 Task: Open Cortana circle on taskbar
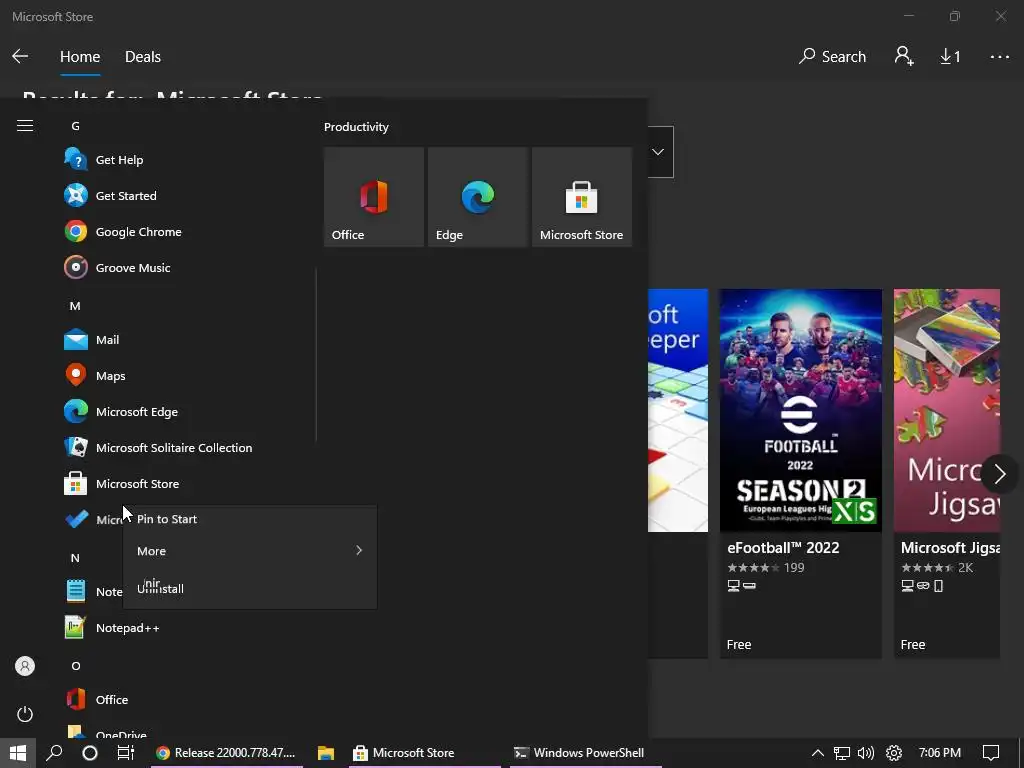(x=89, y=753)
